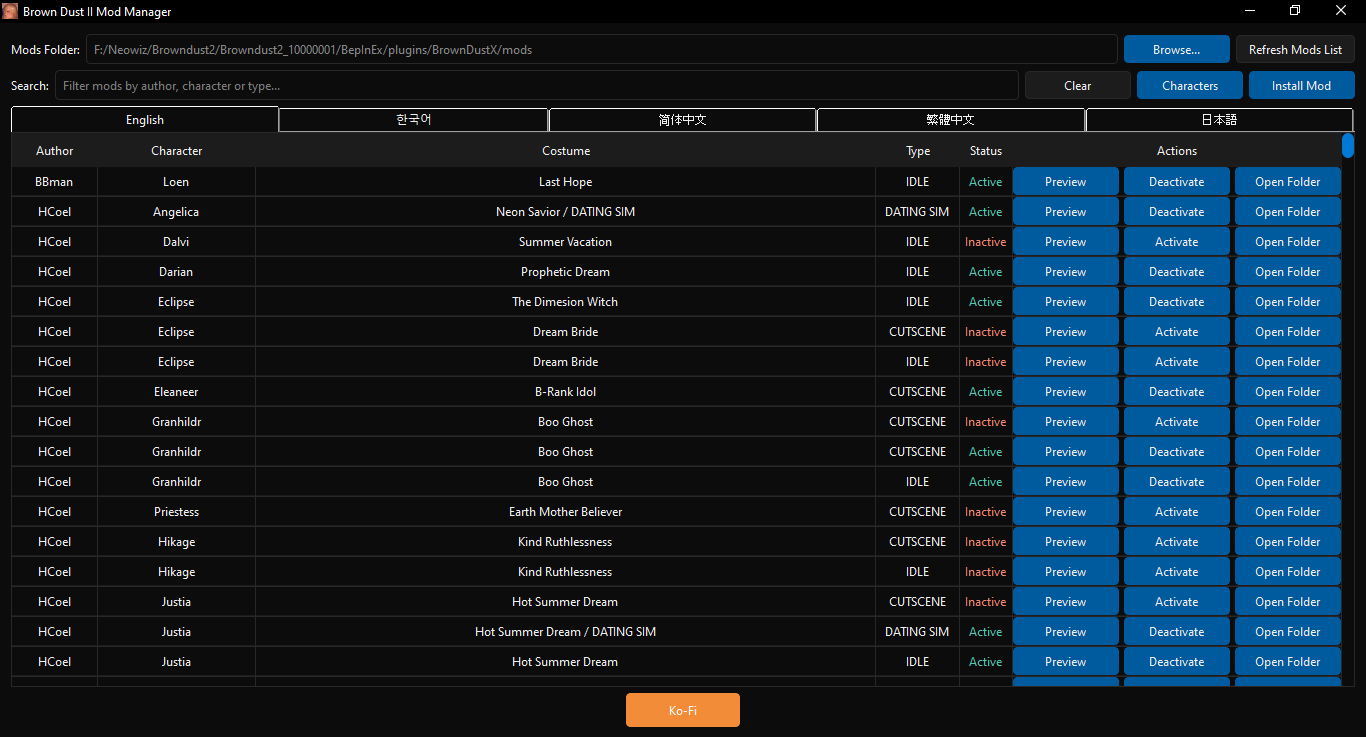
Task: Click the mods folder path field
Action: [600, 48]
